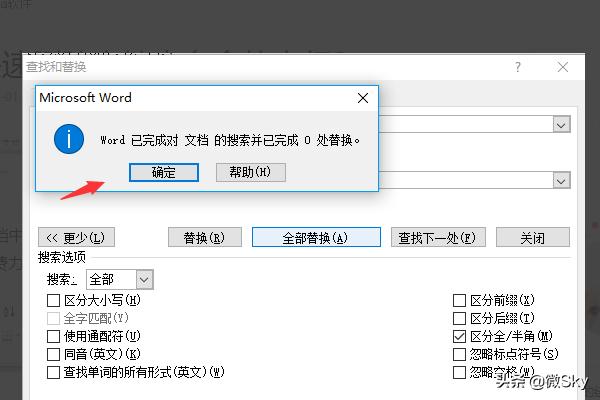Expand the replace text field dropdown arrow

click(561, 180)
